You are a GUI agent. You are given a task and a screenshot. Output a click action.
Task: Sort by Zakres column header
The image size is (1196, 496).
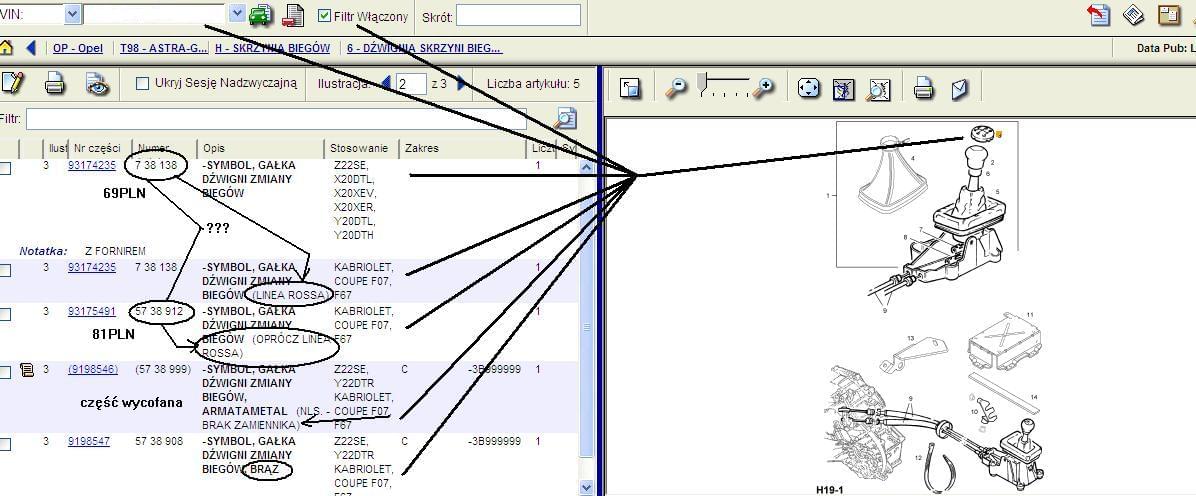[462, 148]
